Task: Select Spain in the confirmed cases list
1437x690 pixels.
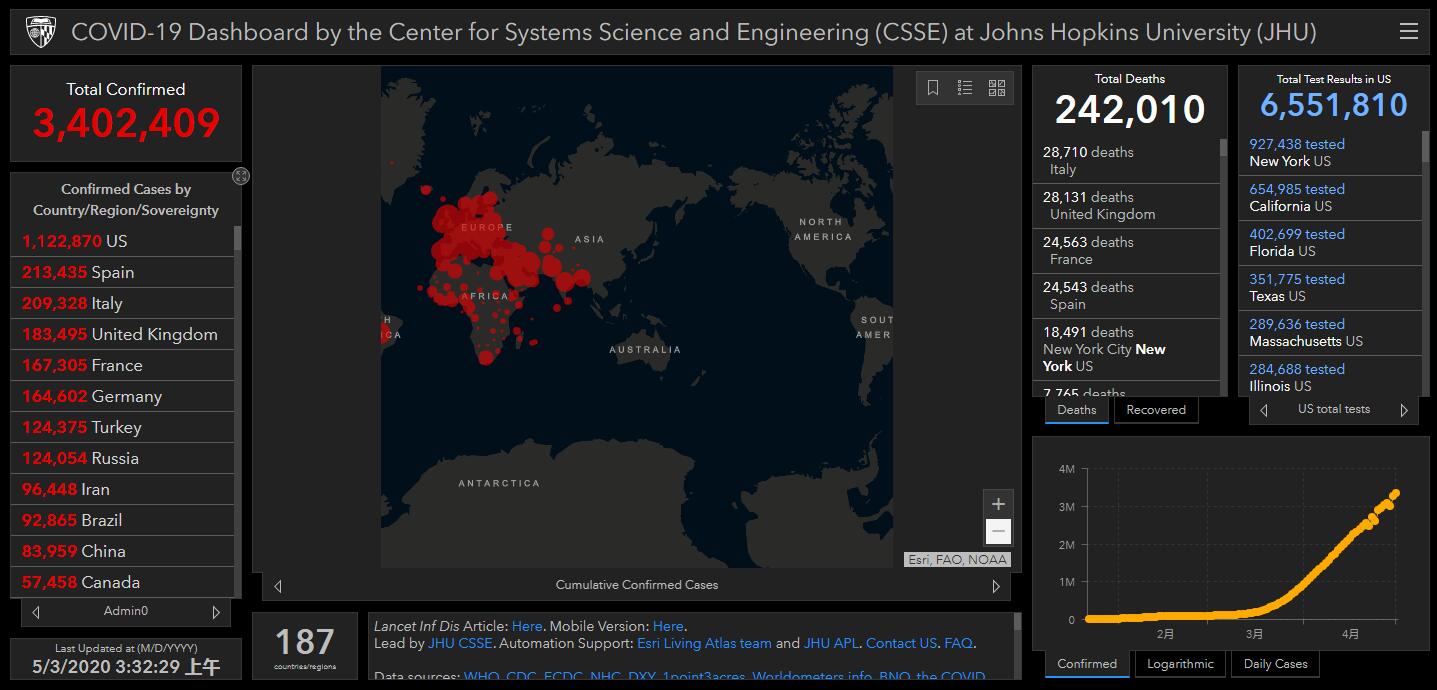Action: coord(123,272)
